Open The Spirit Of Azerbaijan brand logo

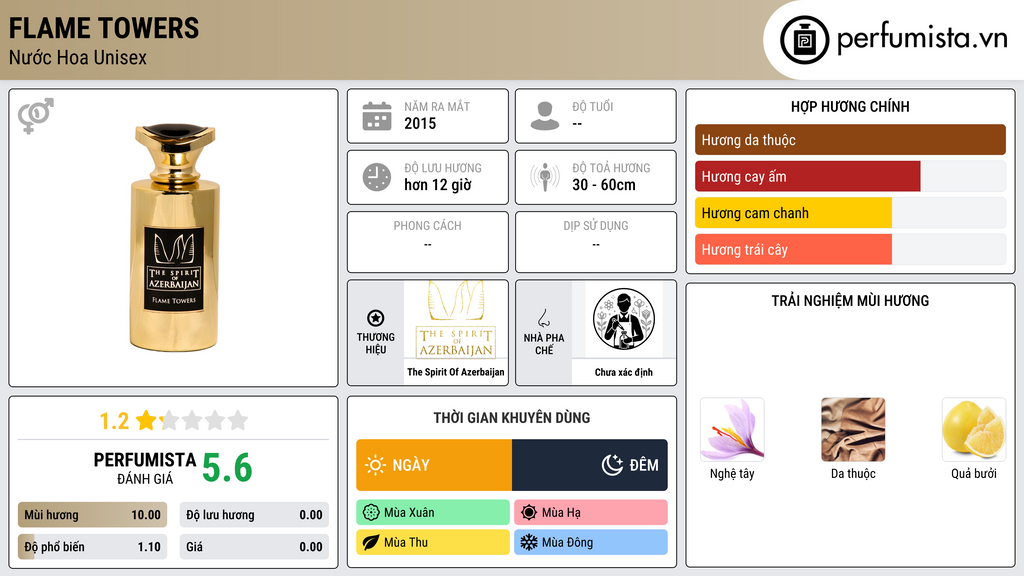click(456, 319)
